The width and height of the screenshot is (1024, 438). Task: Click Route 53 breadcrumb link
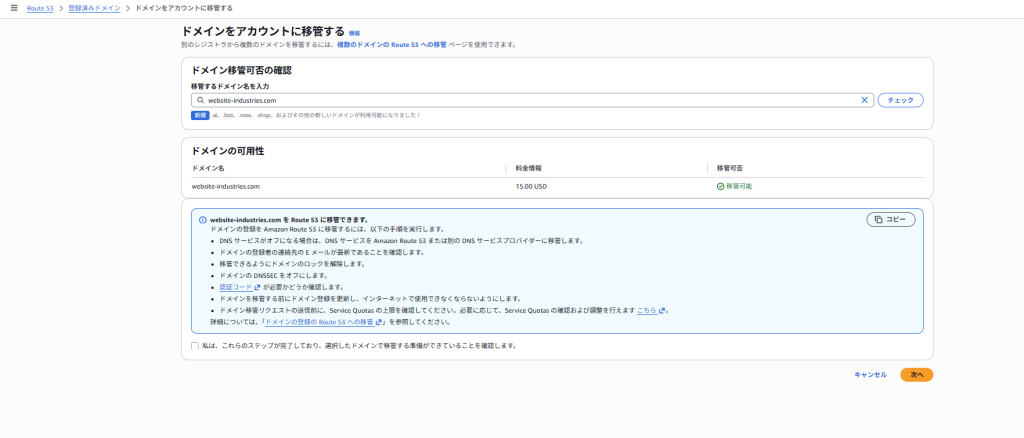(x=41, y=8)
